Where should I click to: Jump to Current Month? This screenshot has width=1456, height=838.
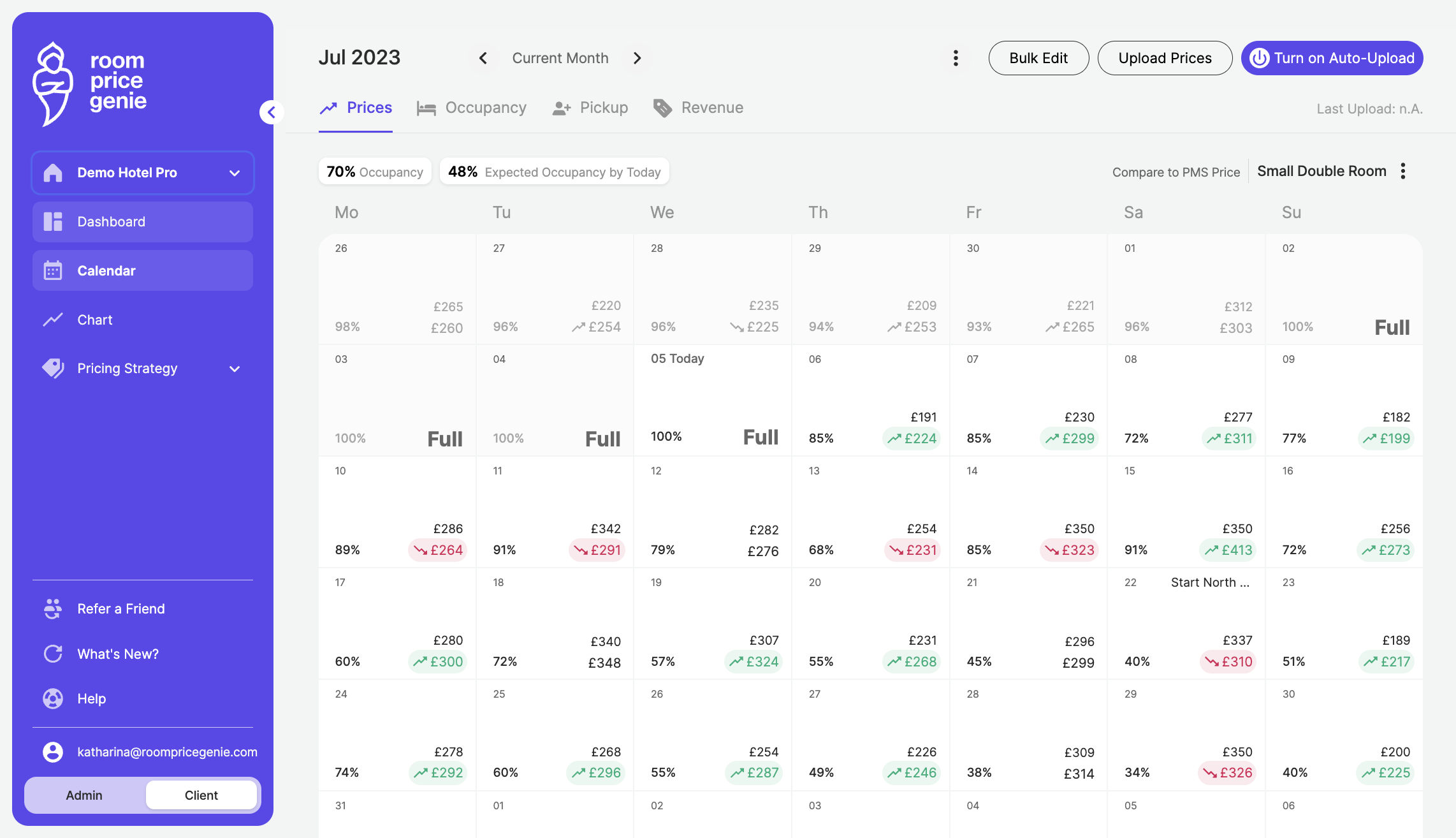click(560, 58)
